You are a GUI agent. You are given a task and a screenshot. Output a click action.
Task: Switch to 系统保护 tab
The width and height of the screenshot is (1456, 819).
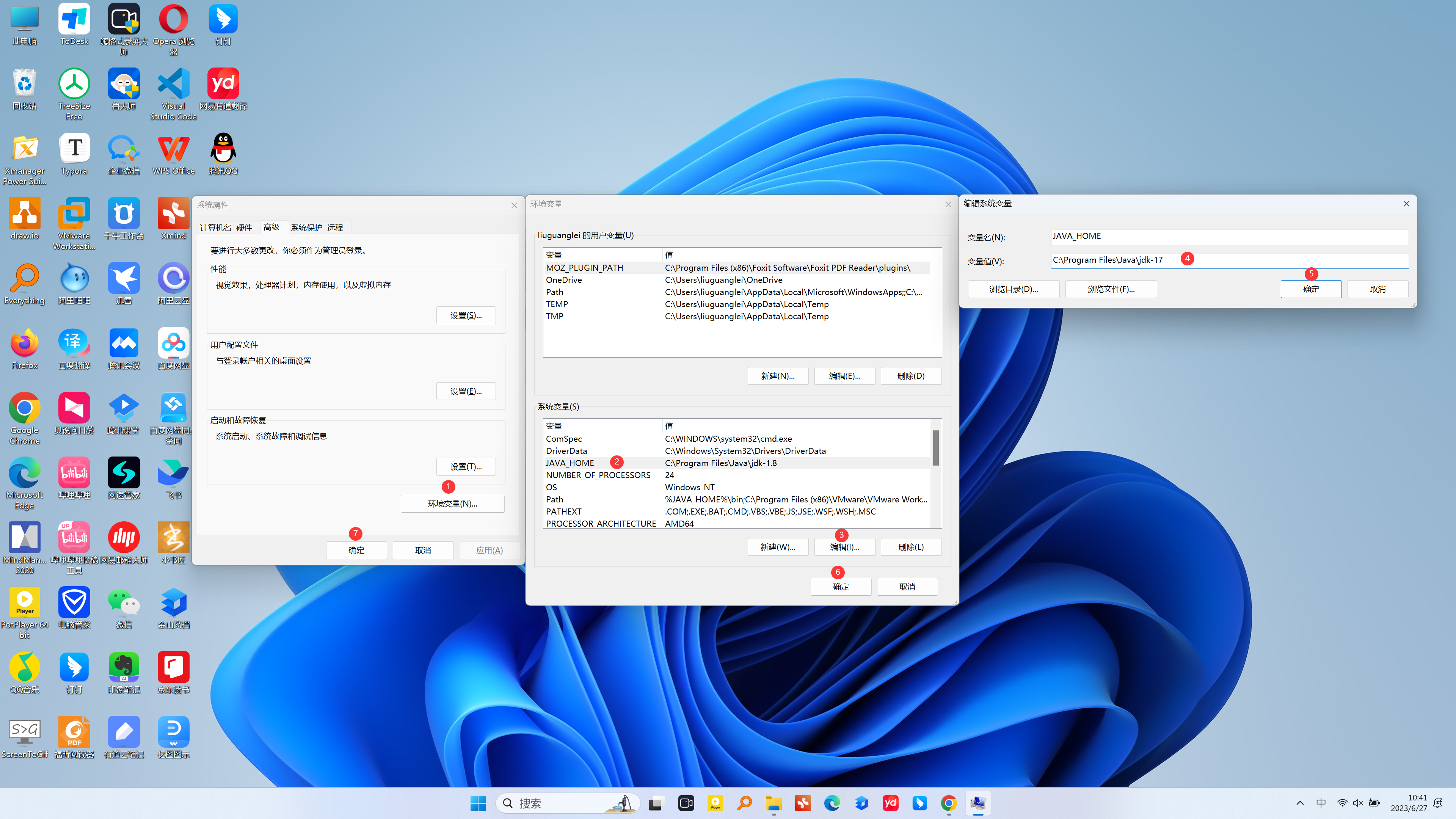click(306, 228)
